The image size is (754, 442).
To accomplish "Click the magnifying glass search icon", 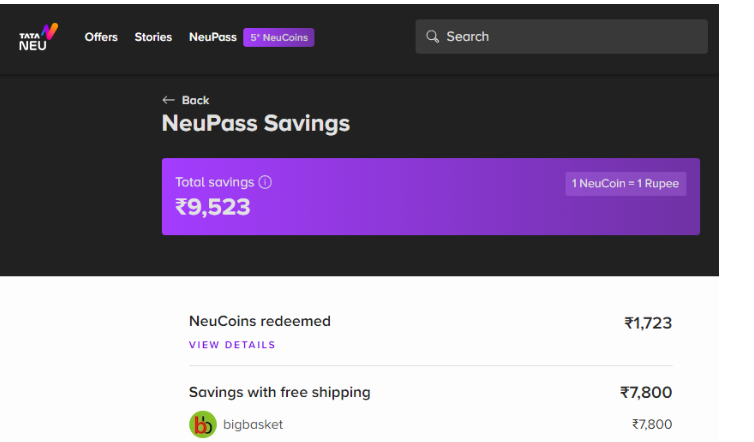I will coord(432,37).
